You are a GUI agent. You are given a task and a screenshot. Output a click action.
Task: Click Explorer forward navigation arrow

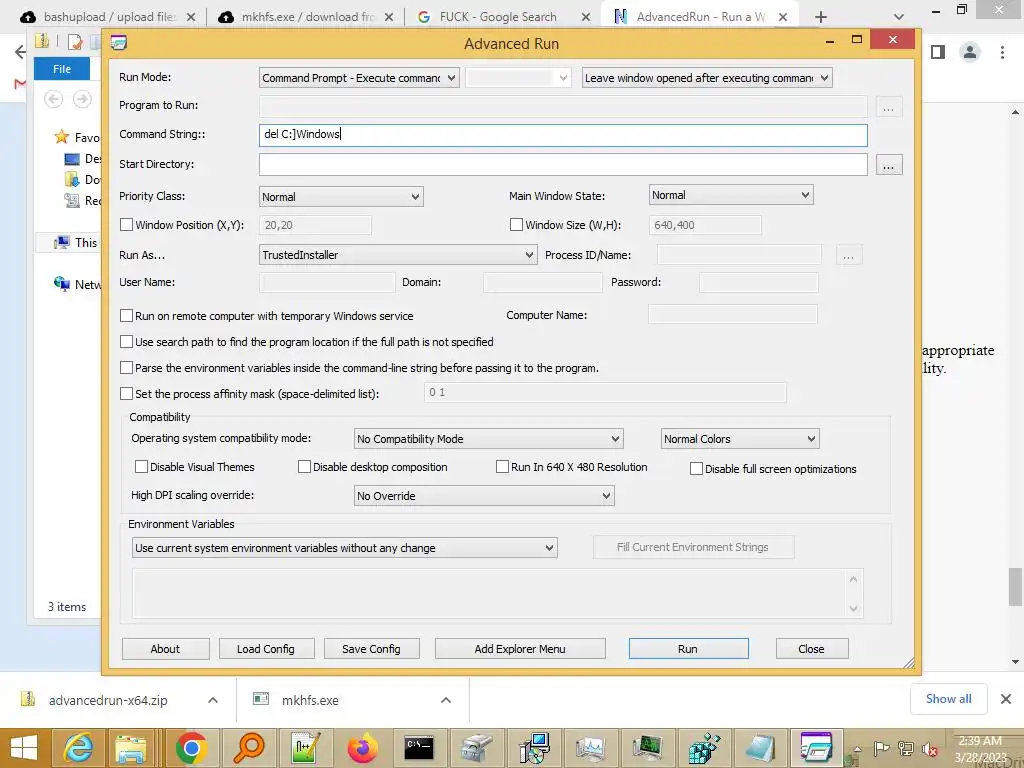tap(82, 99)
